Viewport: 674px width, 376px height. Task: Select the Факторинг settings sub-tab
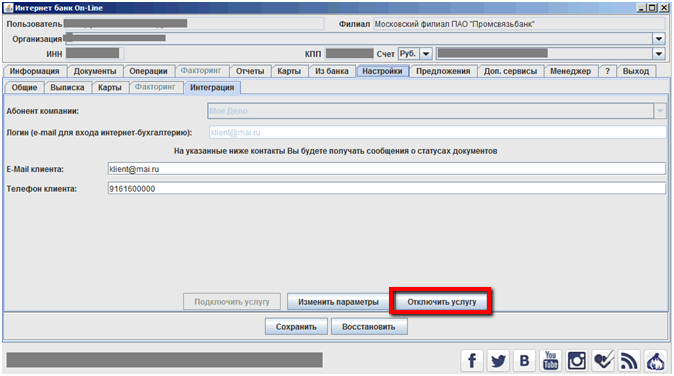click(x=155, y=87)
